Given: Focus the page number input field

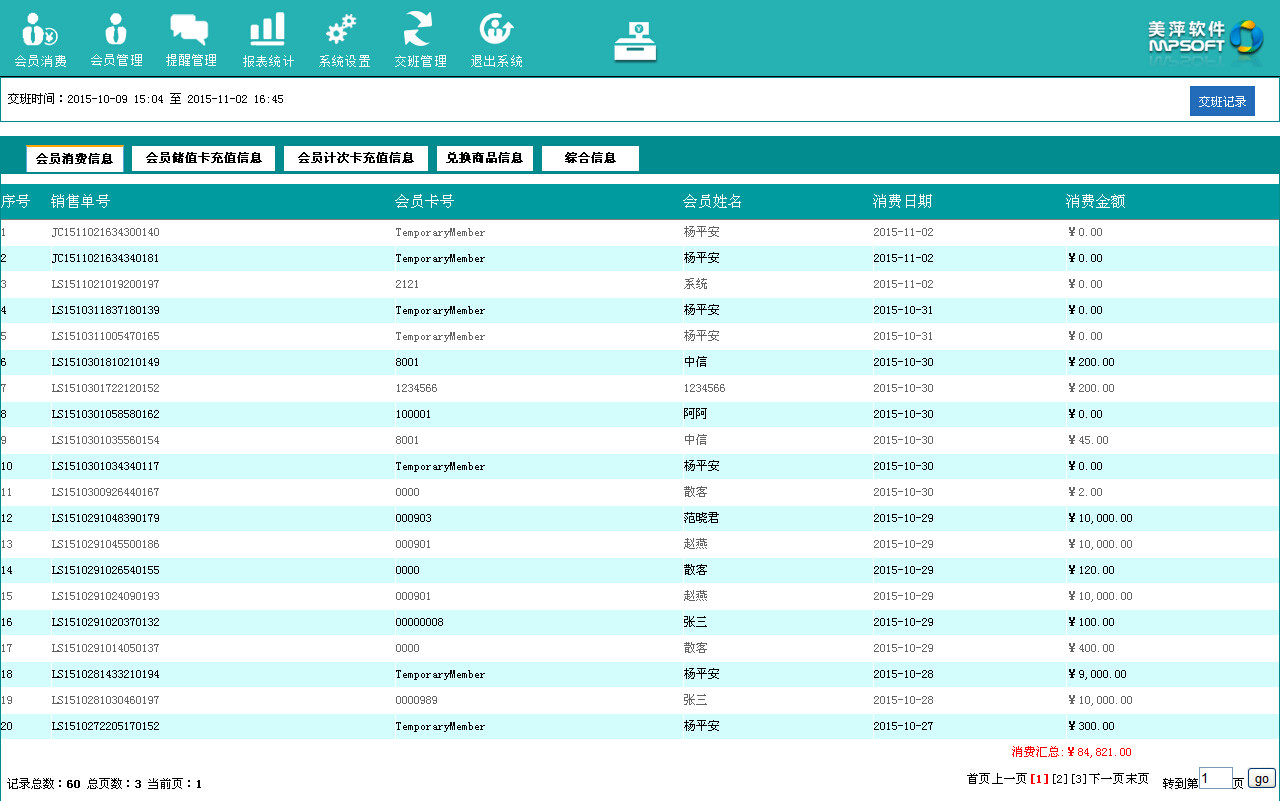Looking at the screenshot, I should pos(1215,779).
